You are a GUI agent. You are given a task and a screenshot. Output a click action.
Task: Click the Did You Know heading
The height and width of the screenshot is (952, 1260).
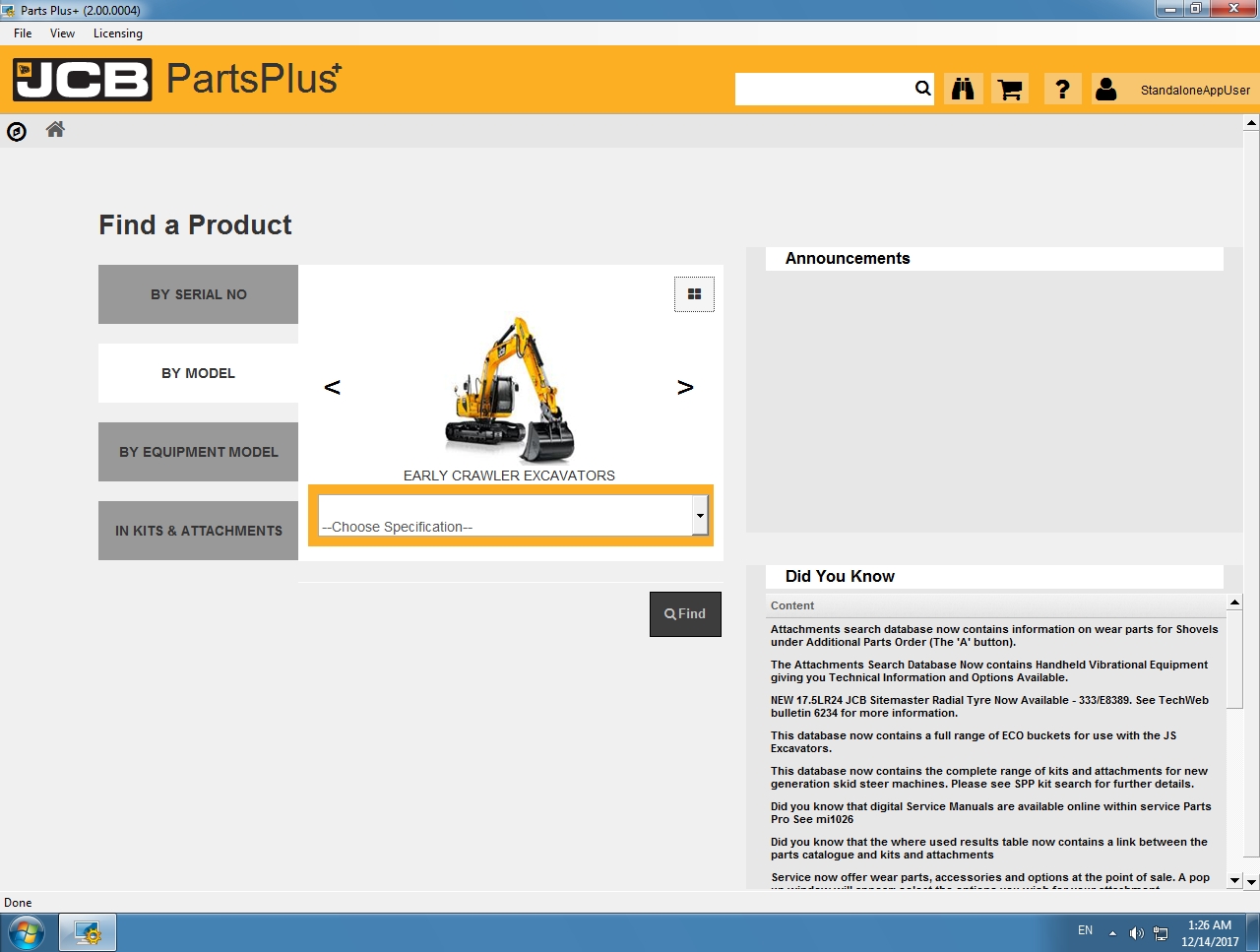tap(840, 577)
